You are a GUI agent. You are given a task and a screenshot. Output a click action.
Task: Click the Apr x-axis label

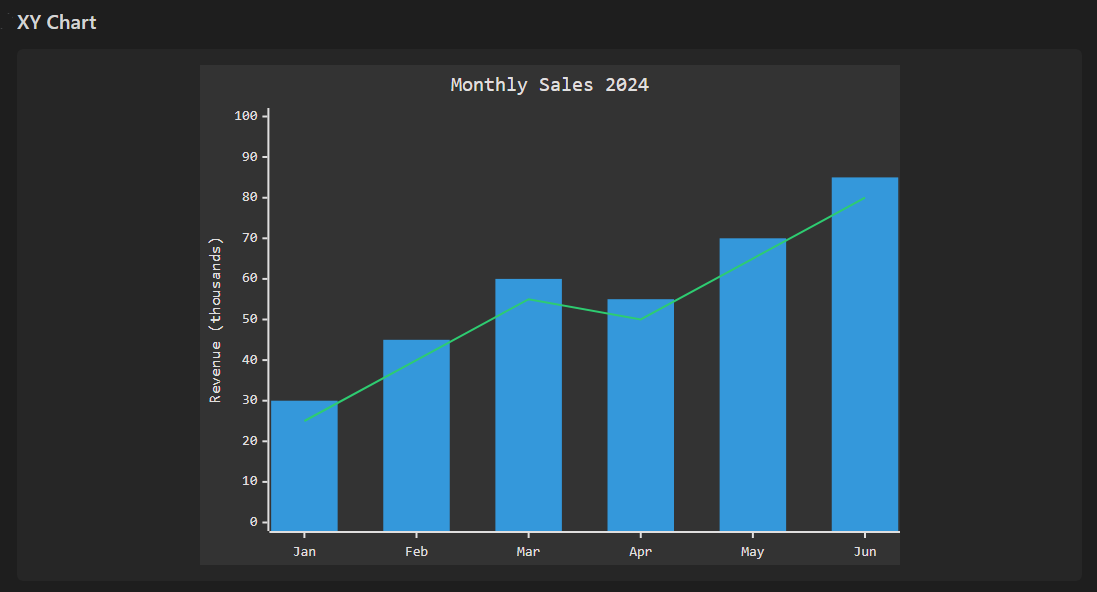(640, 551)
